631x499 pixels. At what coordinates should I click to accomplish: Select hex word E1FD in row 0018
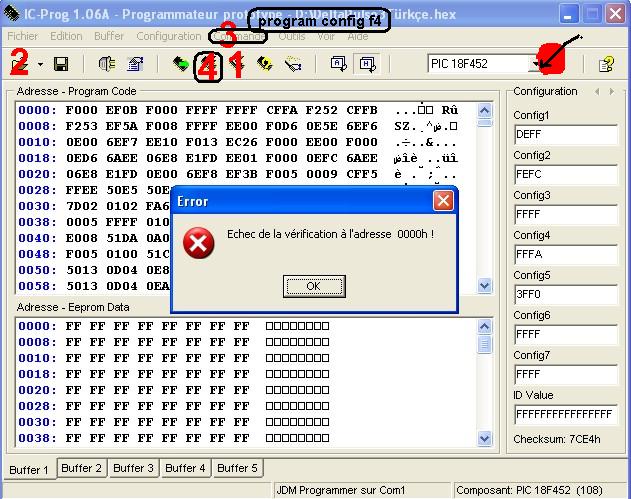click(202, 158)
